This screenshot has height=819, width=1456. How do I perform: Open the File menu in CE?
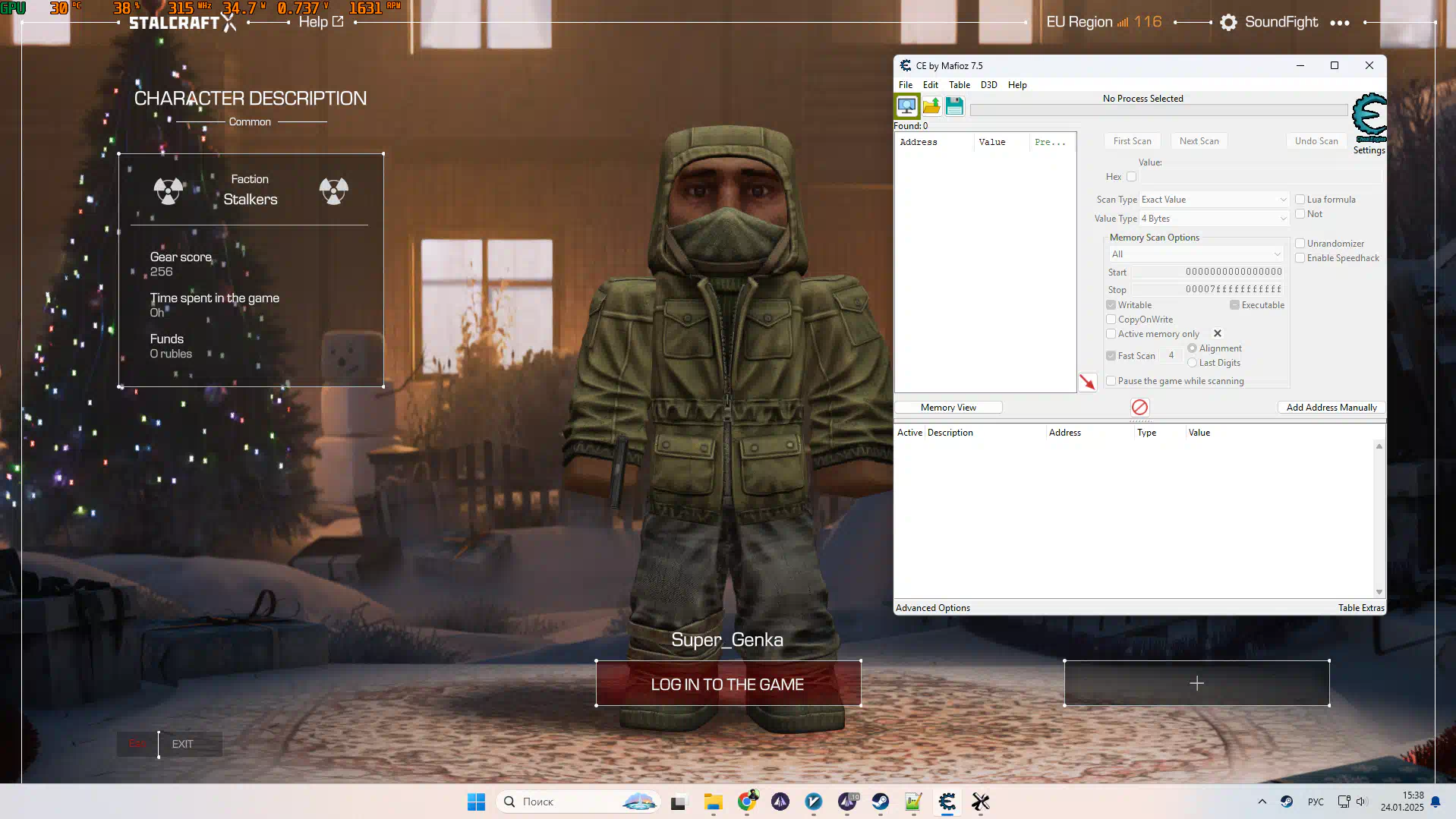point(906,85)
